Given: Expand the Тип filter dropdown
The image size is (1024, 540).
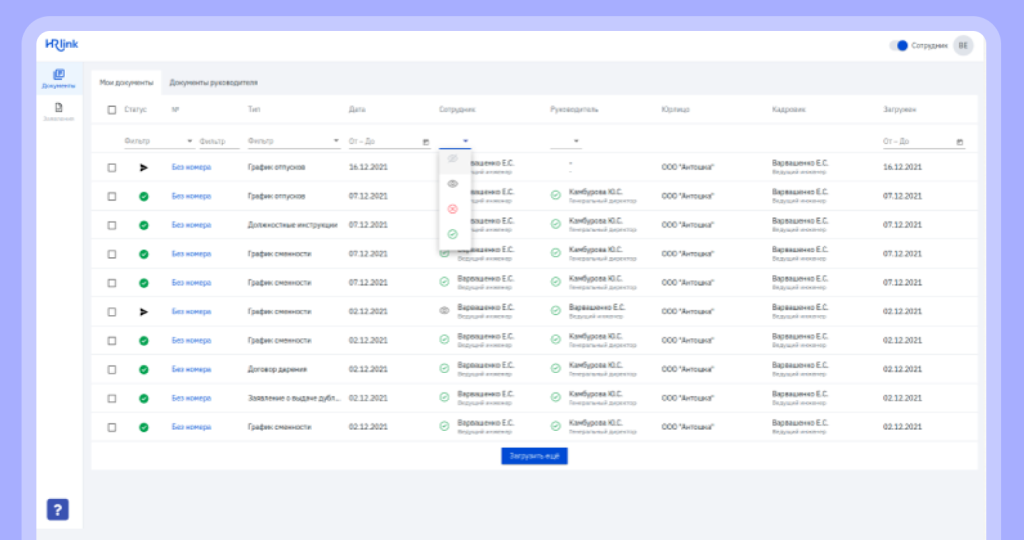Looking at the screenshot, I should pyautogui.click(x=336, y=142).
